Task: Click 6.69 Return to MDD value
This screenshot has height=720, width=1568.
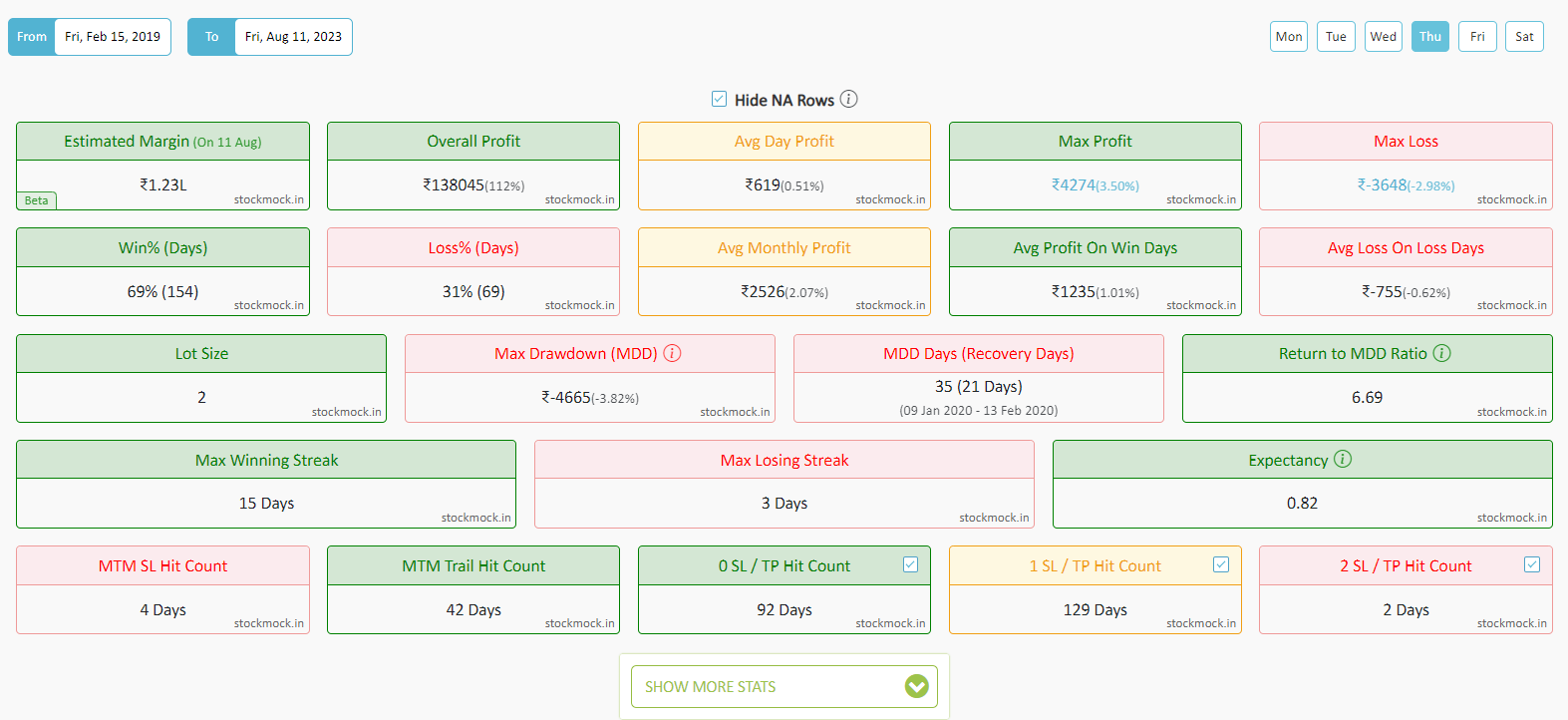Action: point(1367,397)
